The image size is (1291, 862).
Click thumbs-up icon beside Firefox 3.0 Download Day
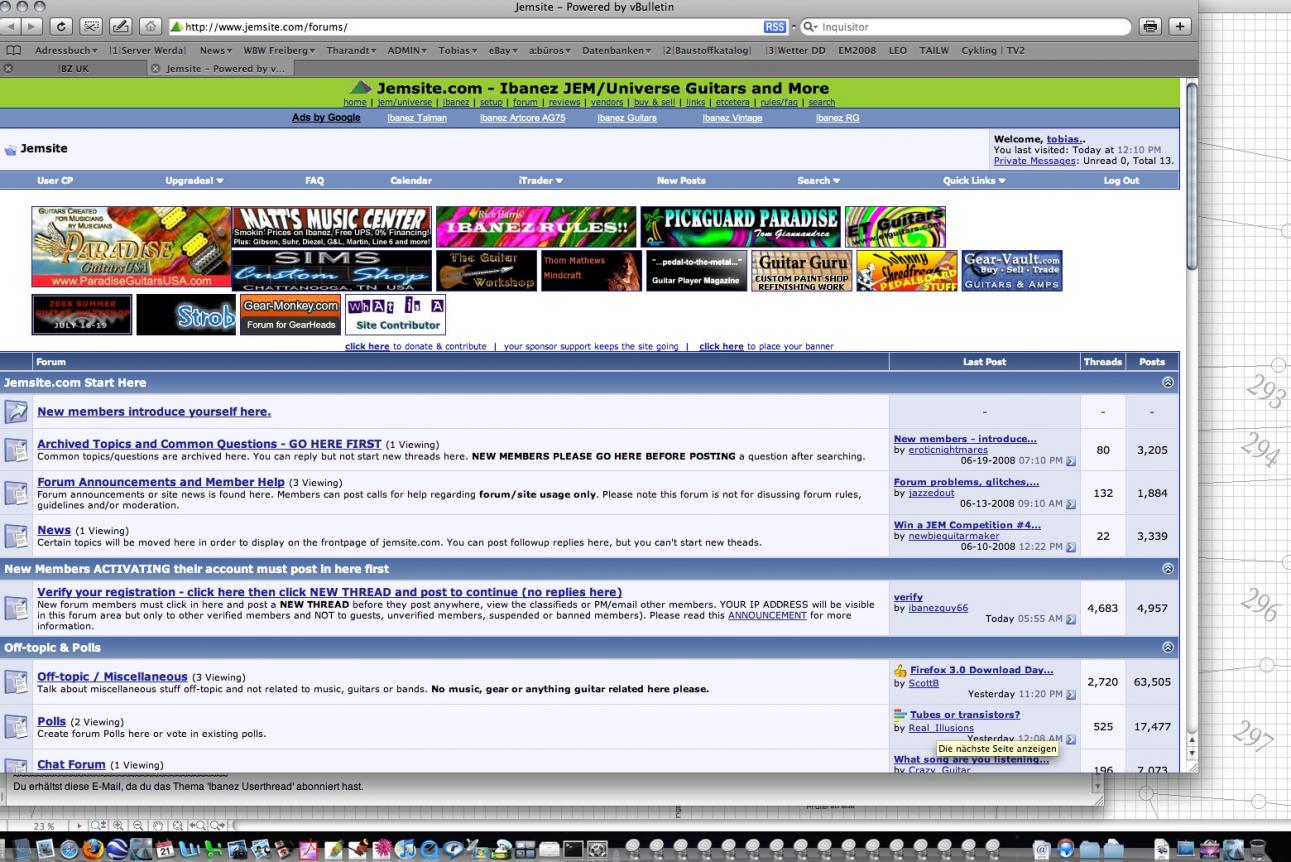click(x=900, y=670)
